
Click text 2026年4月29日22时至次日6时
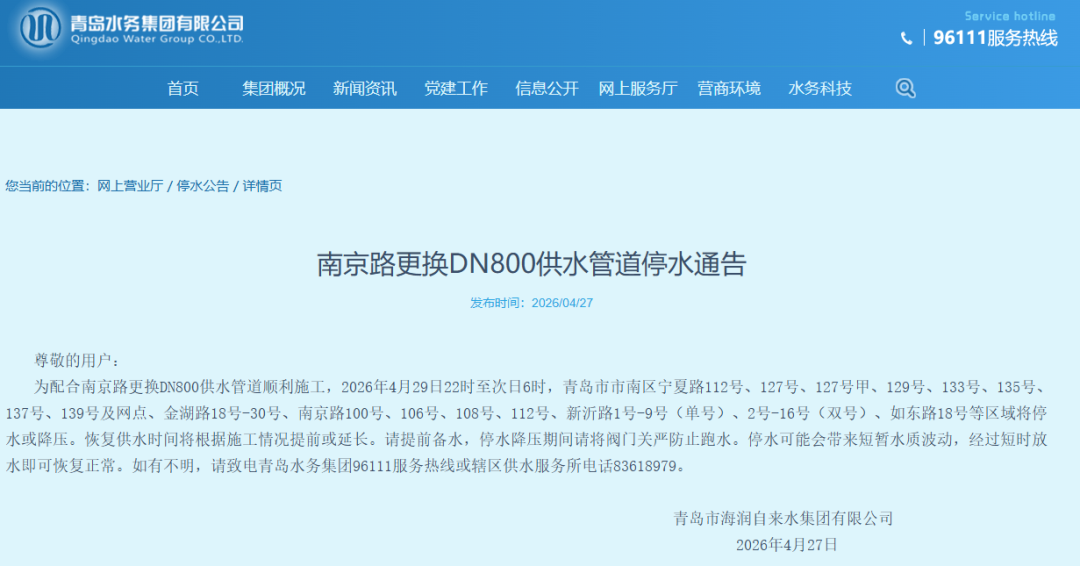pyautogui.click(x=444, y=387)
